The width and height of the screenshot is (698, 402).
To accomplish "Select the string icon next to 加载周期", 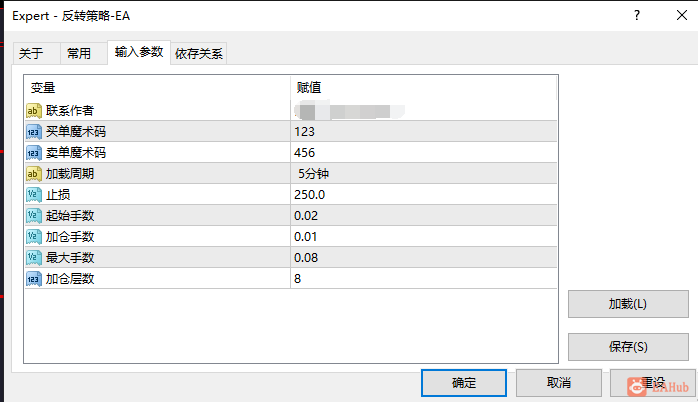I will (34, 174).
